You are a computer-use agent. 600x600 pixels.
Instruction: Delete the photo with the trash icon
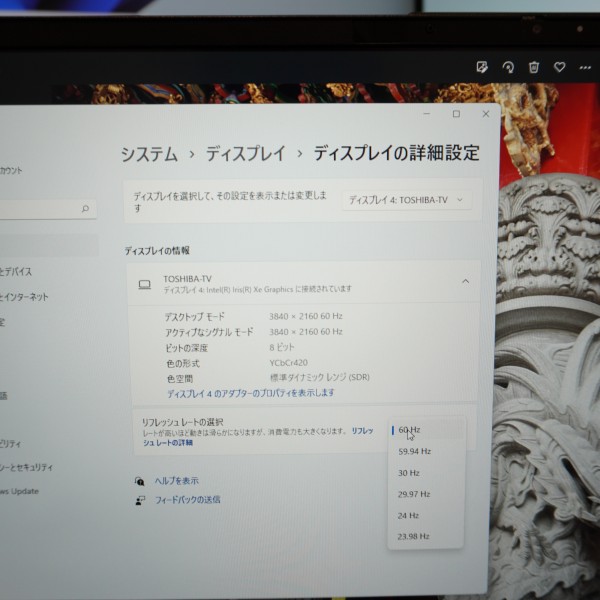[534, 67]
